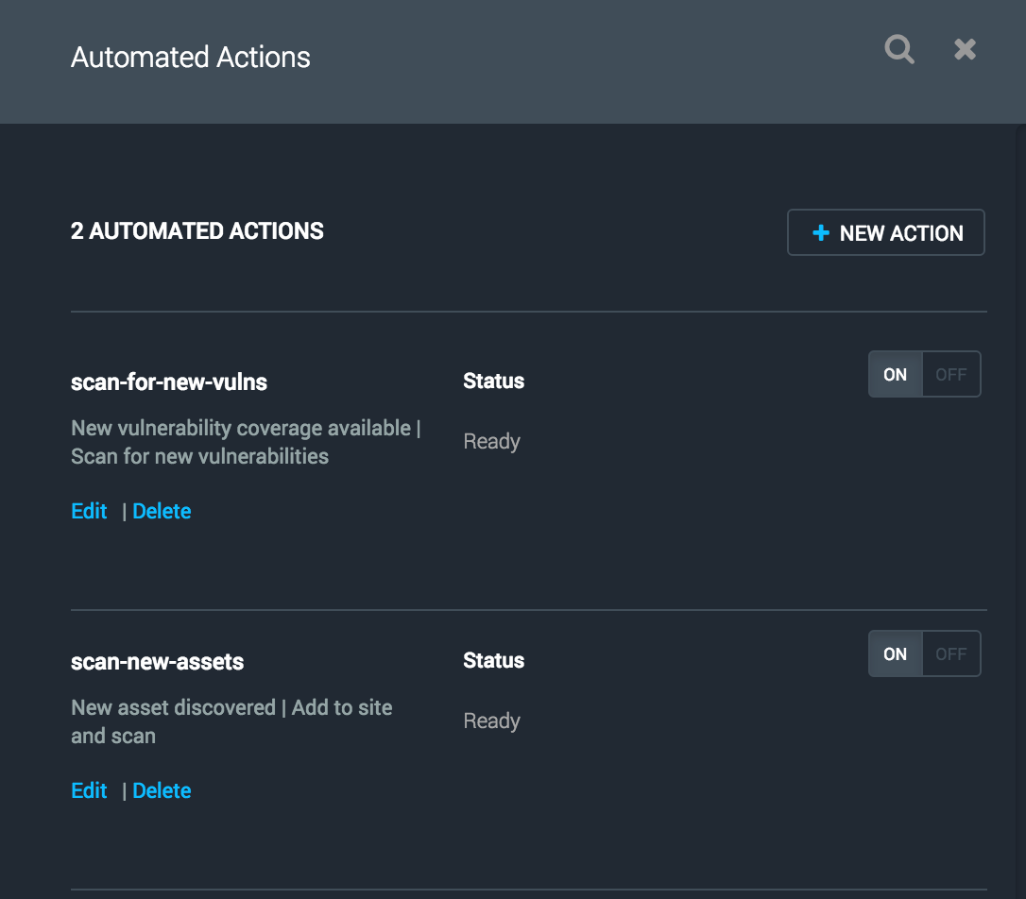Viewport: 1026px width, 899px height.
Task: Click the Automated Actions panel title
Action: click(x=190, y=58)
